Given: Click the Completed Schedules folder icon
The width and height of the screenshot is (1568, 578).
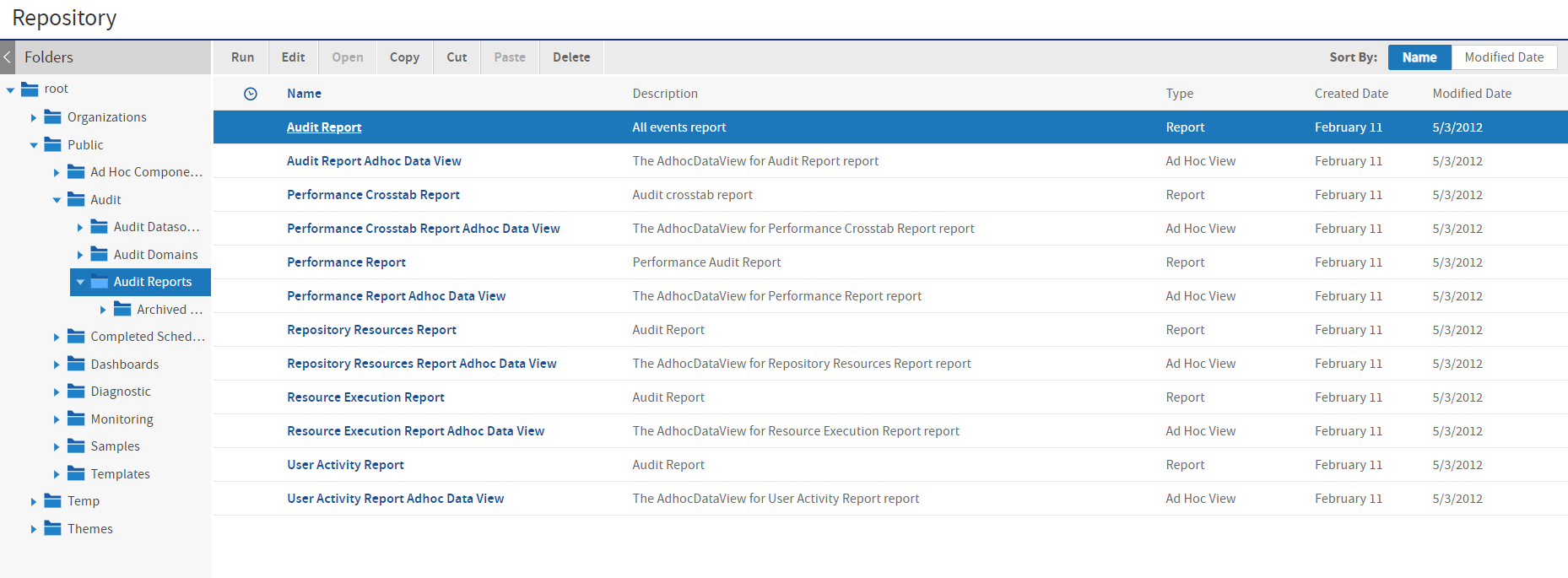Looking at the screenshot, I should [76, 337].
